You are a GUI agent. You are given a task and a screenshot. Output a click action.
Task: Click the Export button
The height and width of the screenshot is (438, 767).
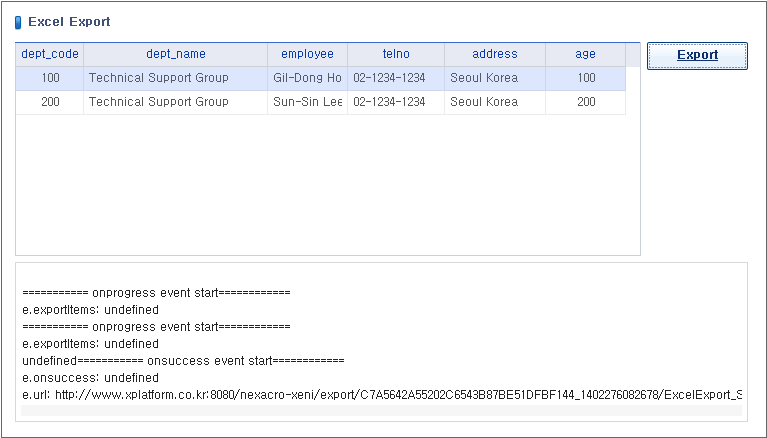coord(697,55)
